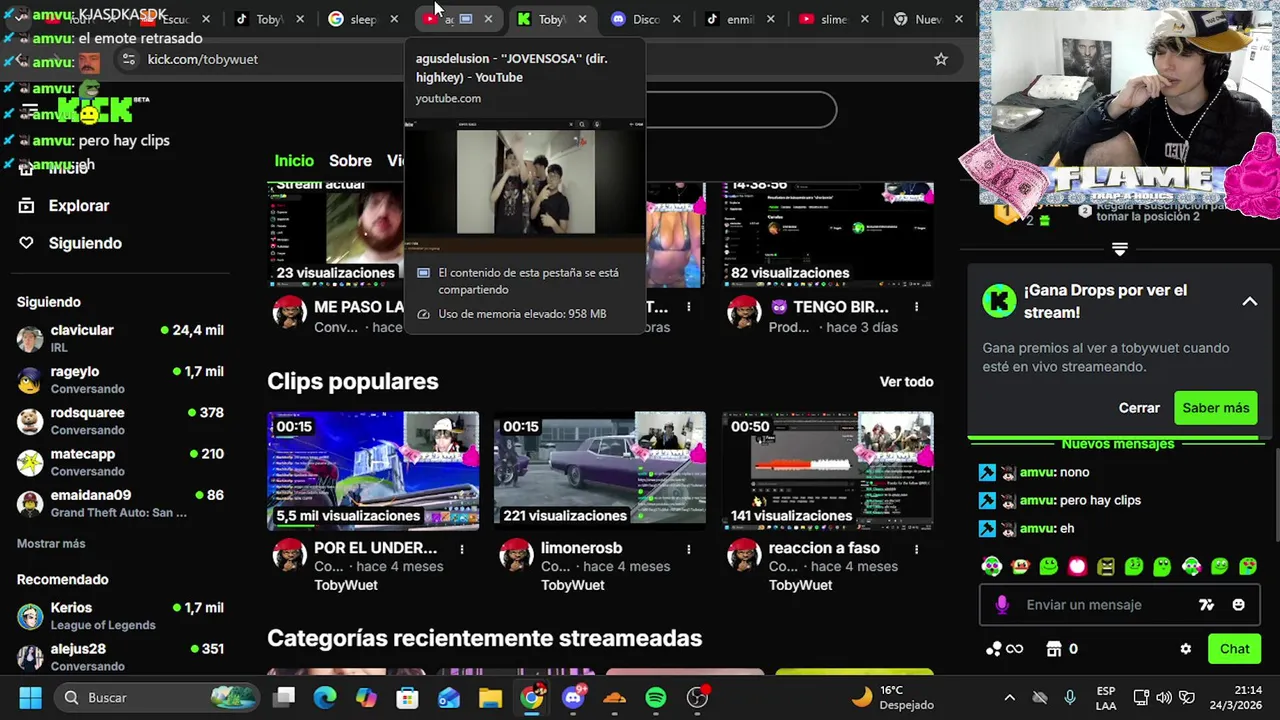Open site info icon beside kick.com URL
This screenshot has width=1280, height=720.
coord(128,59)
